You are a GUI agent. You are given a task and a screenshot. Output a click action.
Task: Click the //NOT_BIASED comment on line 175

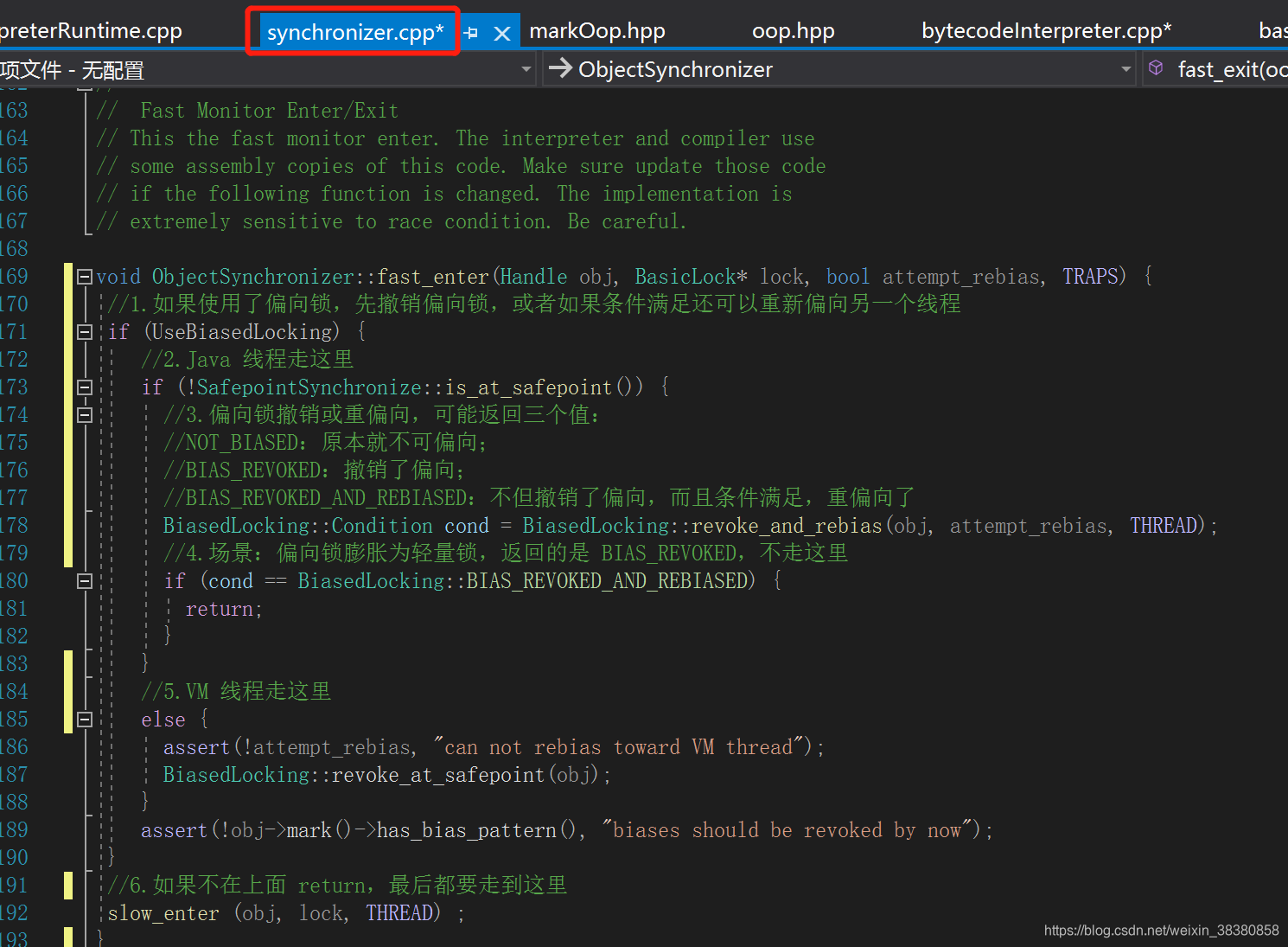point(325,443)
